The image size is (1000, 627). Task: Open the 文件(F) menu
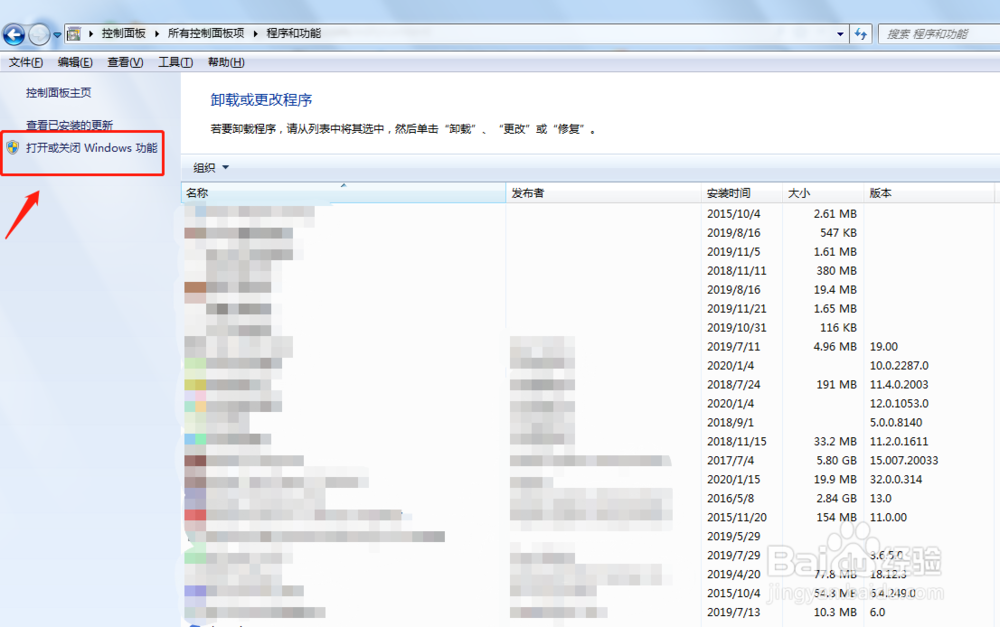point(26,62)
